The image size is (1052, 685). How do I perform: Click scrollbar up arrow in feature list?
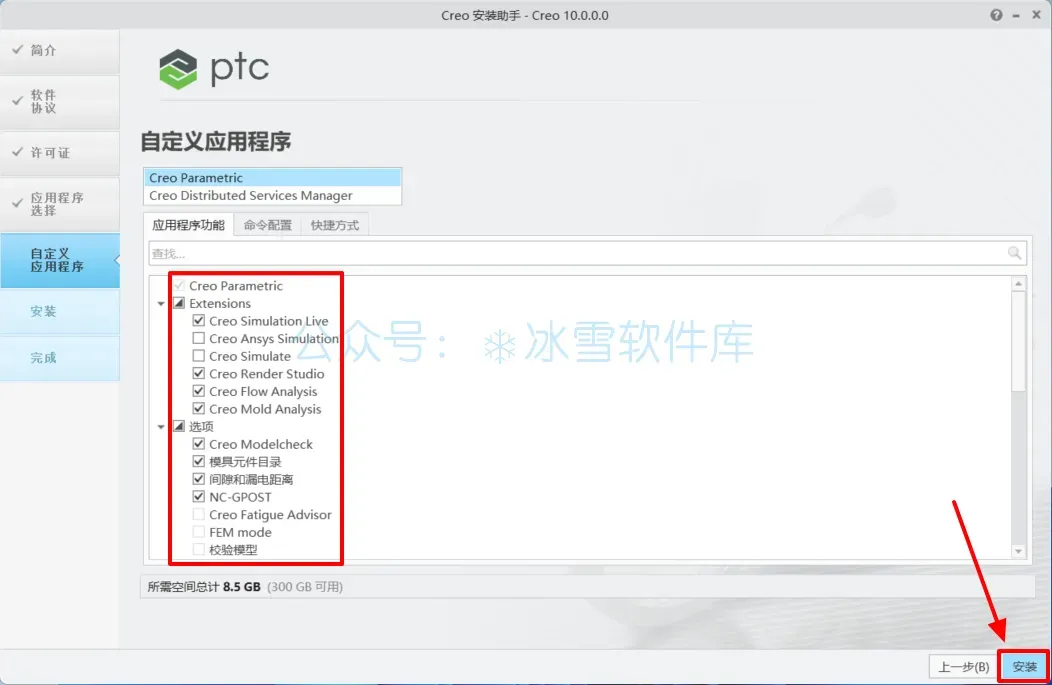click(x=1018, y=284)
